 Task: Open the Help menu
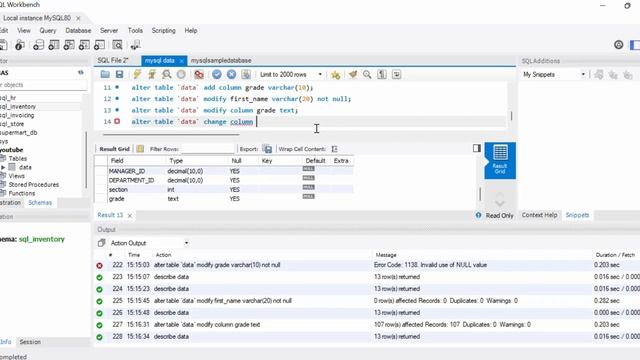click(191, 31)
